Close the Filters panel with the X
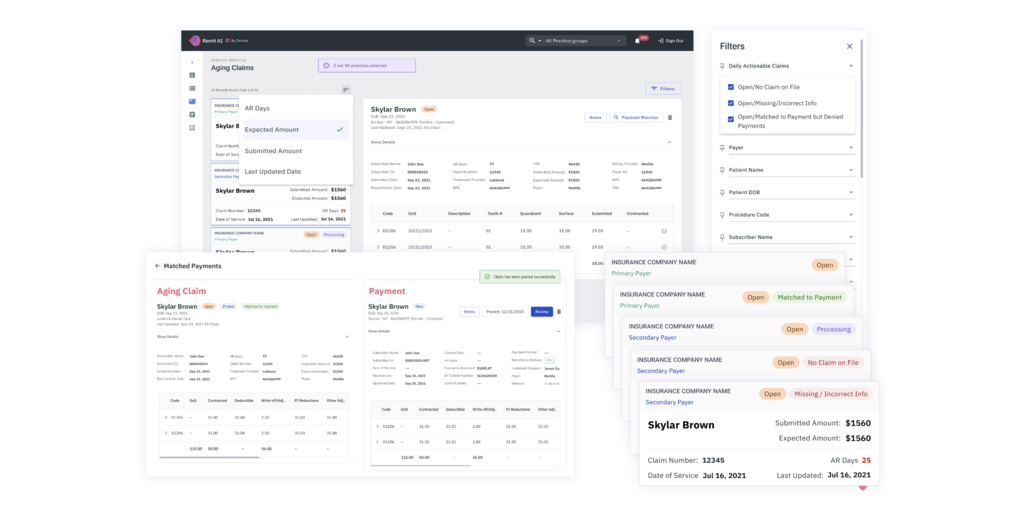The width and height of the screenshot is (1024, 512). tap(849, 46)
